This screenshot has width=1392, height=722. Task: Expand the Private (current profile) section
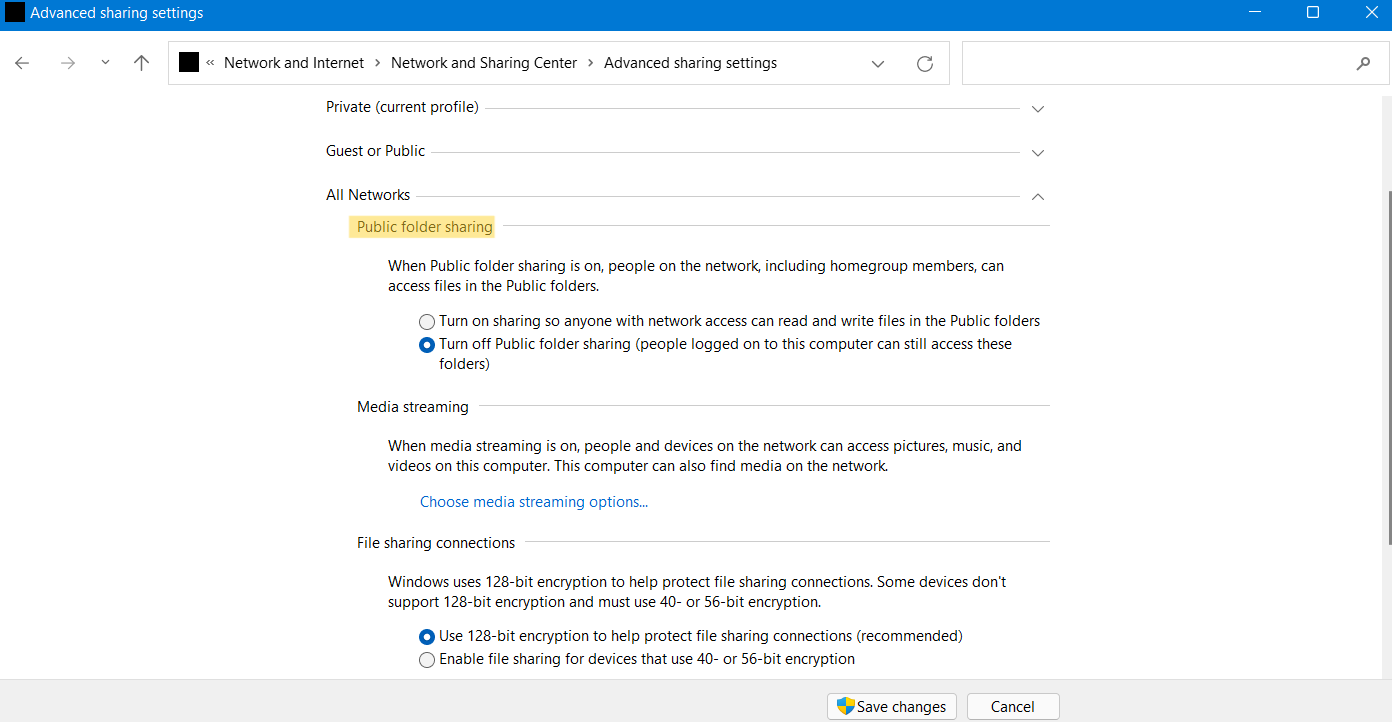[x=1037, y=108]
